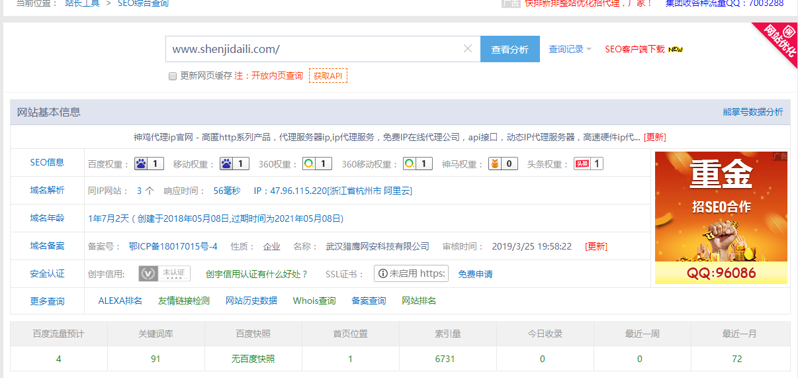Viewport: 798px width, 378px height.
Task: Click the red ad text at top right
Action: click(588, 4)
